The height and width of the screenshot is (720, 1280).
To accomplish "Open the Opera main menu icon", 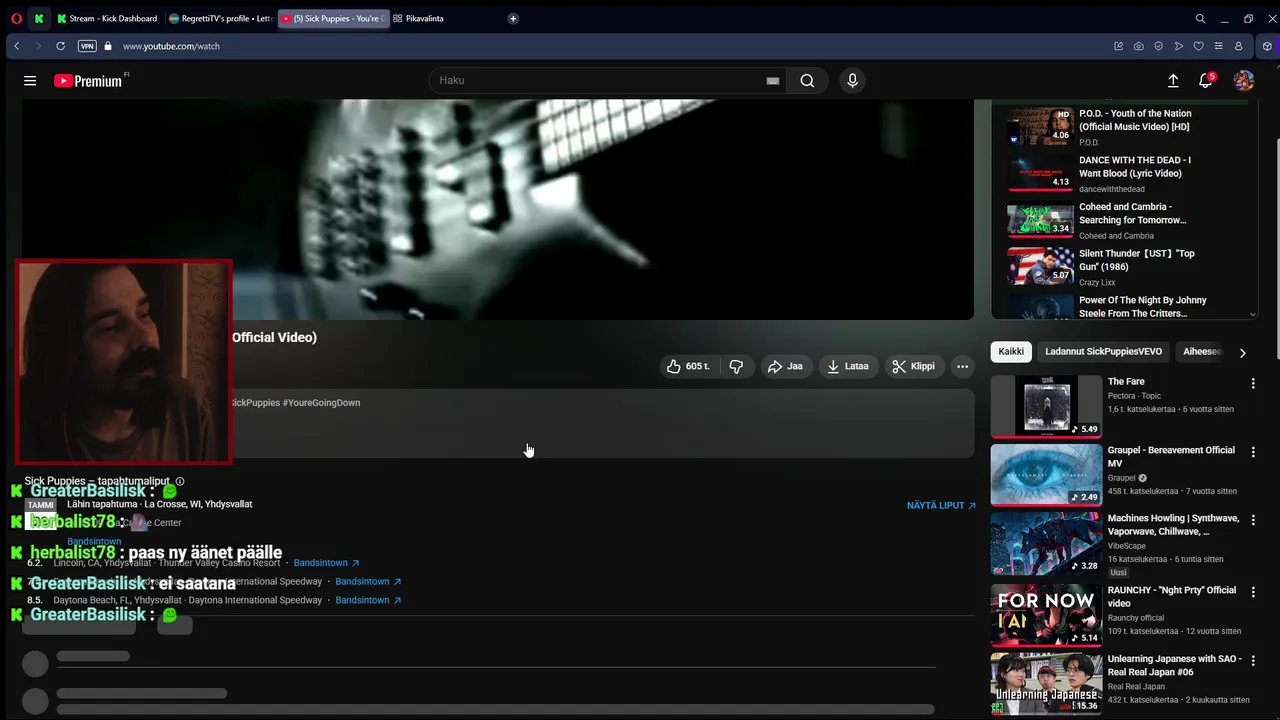I will pos(16,18).
